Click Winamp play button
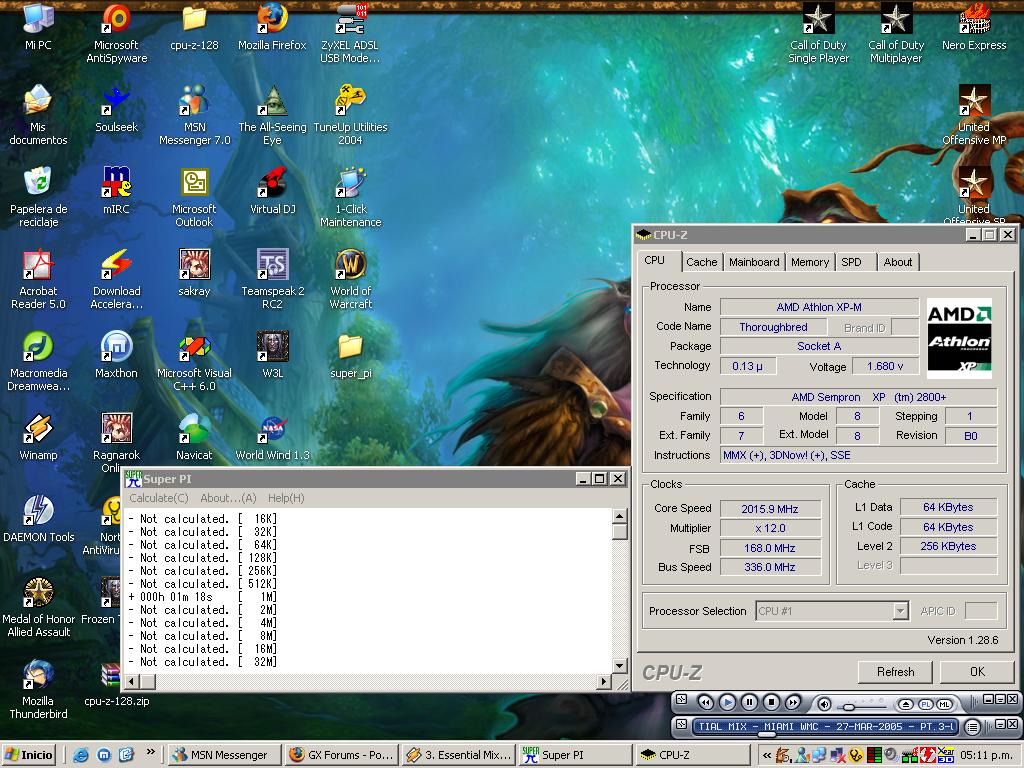This screenshot has width=1024, height=768. click(x=727, y=703)
